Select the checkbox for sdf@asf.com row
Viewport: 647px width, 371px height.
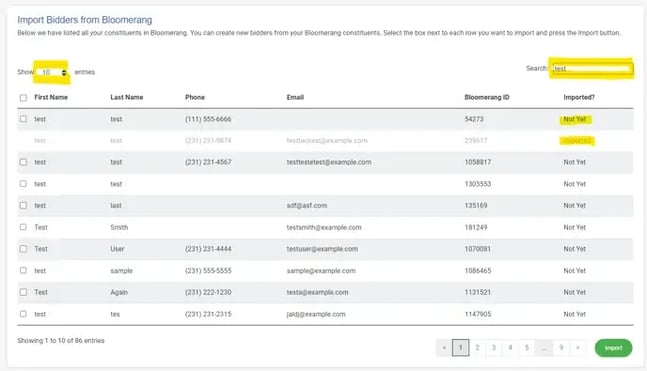[23, 206]
